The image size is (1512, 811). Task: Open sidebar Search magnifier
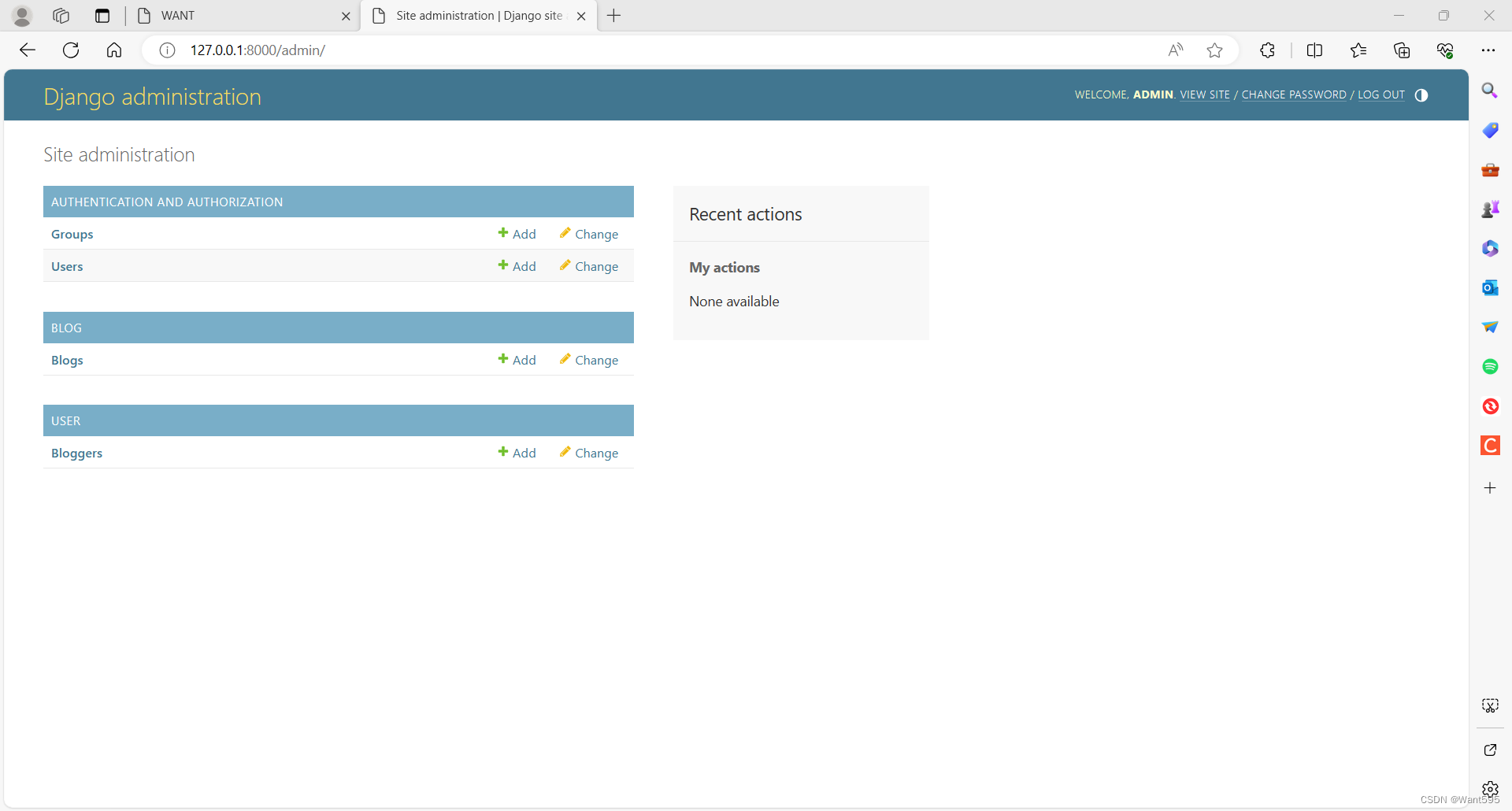click(x=1490, y=91)
